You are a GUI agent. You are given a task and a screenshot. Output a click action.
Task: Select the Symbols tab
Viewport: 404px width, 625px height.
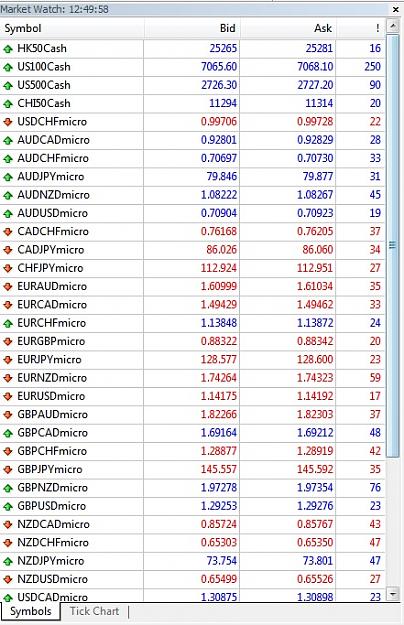(31, 611)
